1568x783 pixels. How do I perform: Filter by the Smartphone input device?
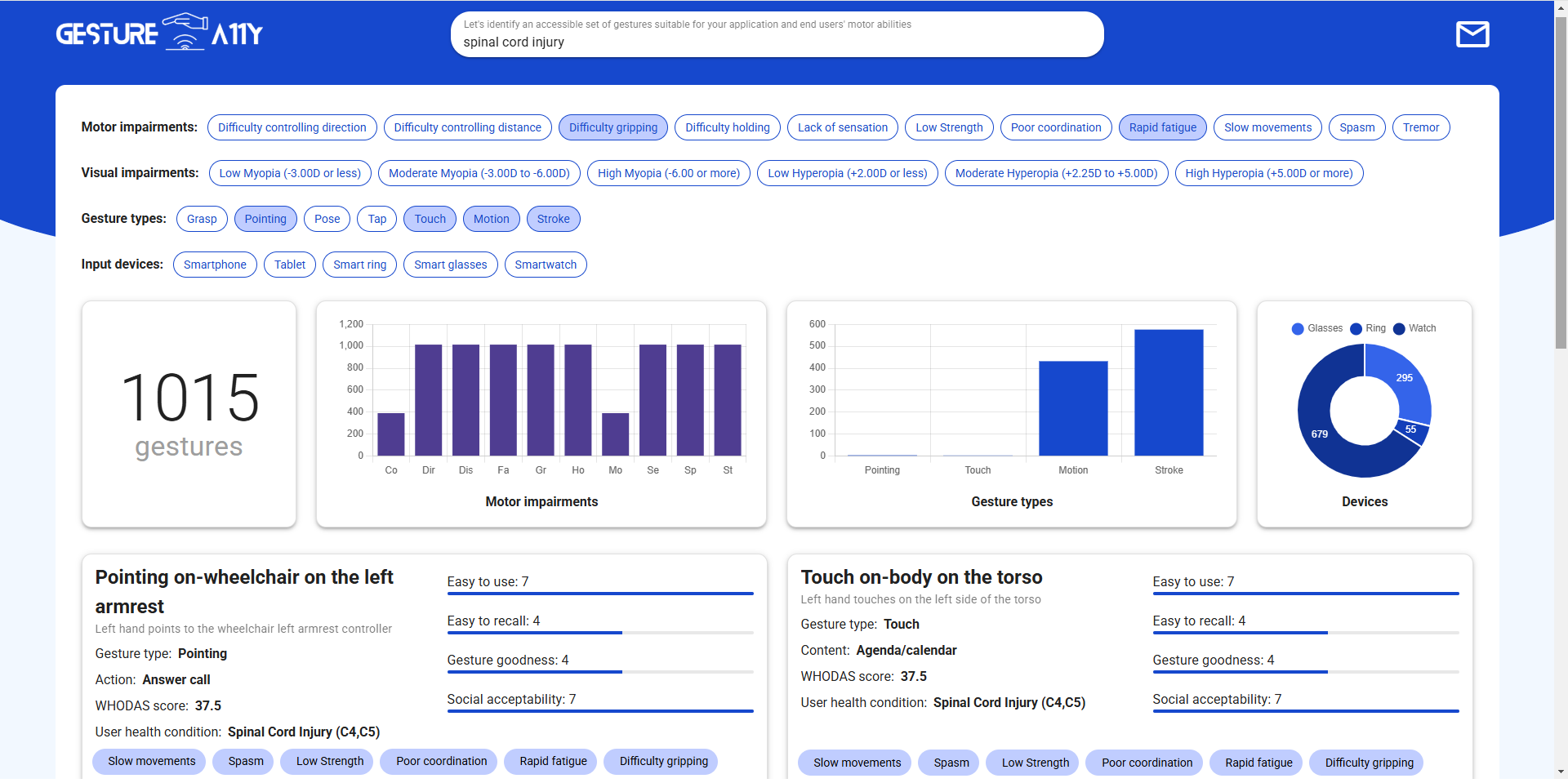[215, 265]
